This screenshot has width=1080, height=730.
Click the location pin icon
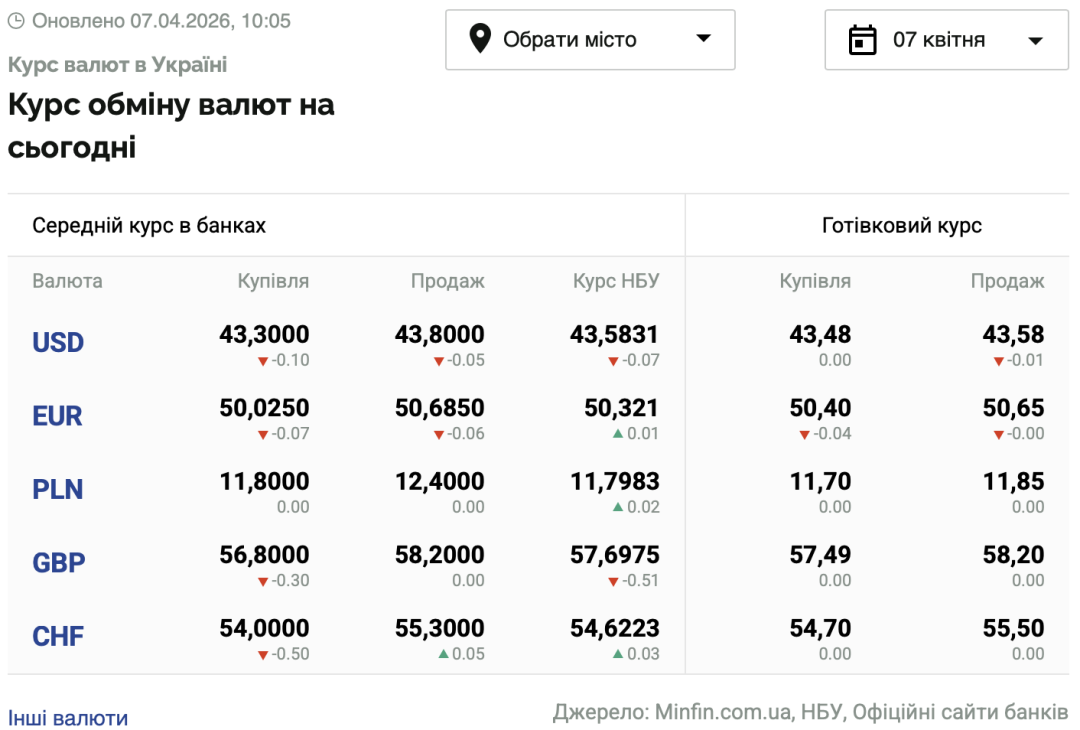point(480,40)
